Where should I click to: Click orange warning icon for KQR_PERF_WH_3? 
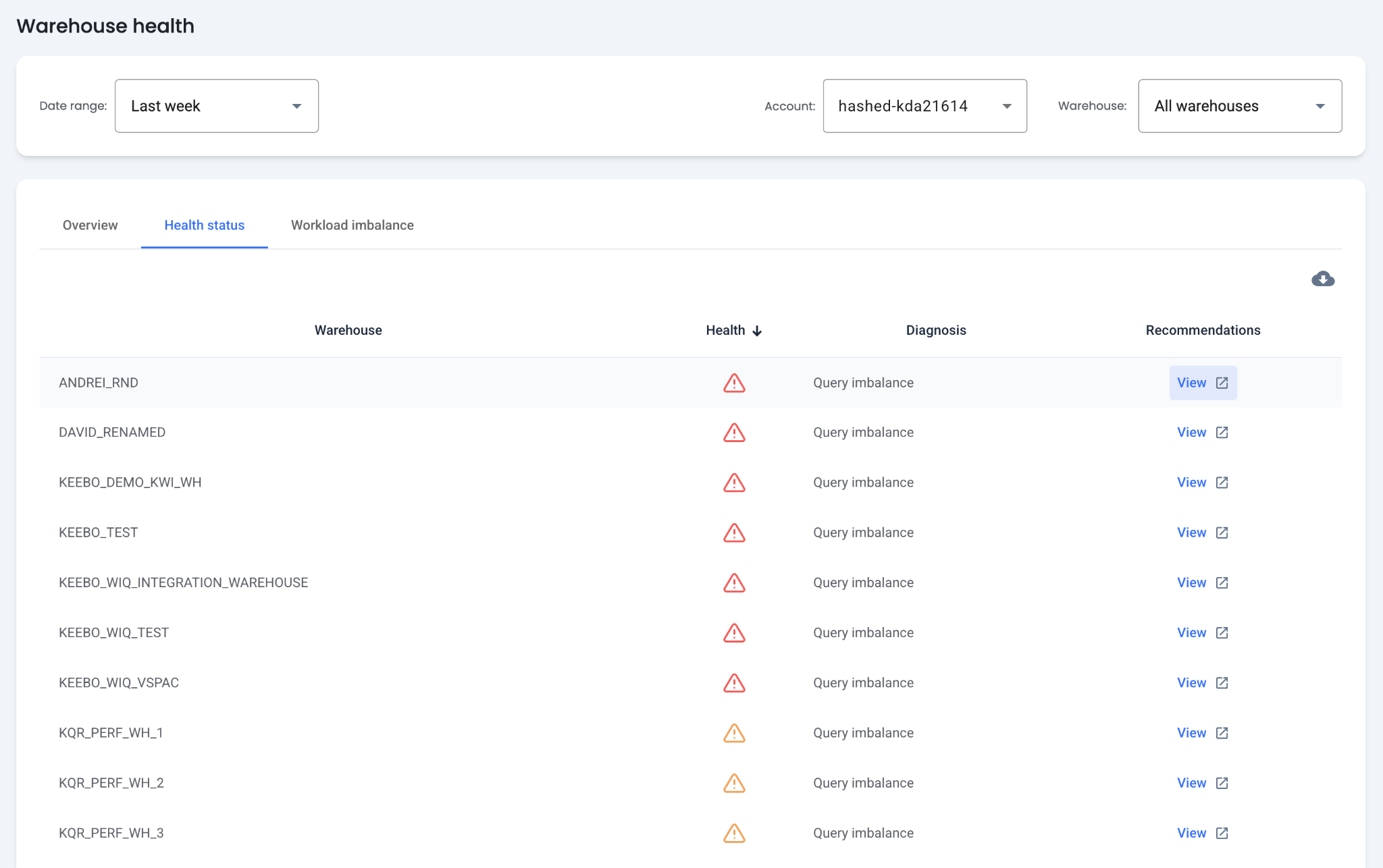click(x=734, y=833)
